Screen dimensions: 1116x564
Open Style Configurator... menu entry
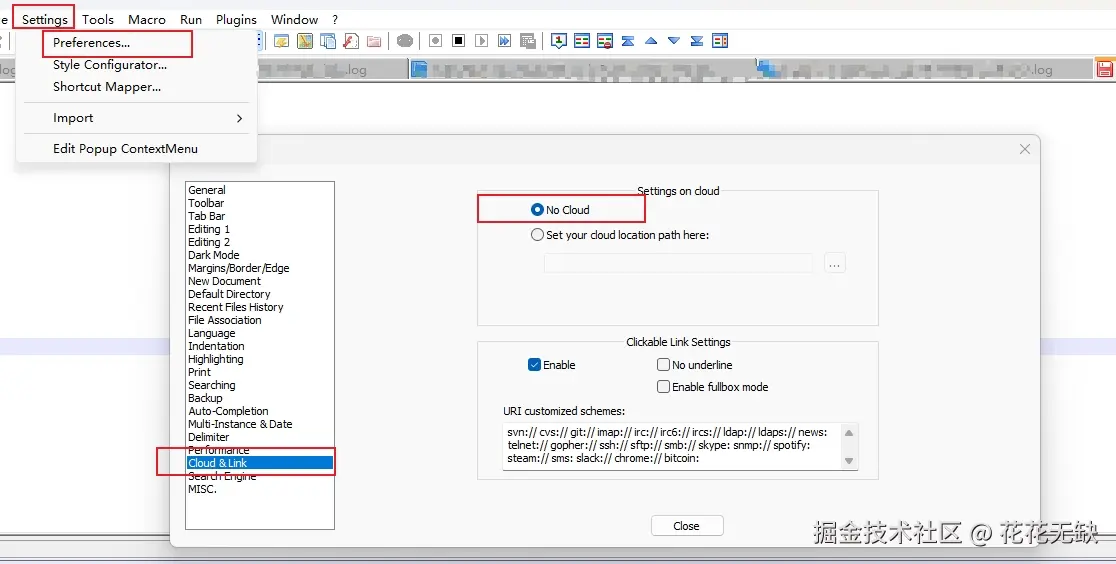pos(110,65)
